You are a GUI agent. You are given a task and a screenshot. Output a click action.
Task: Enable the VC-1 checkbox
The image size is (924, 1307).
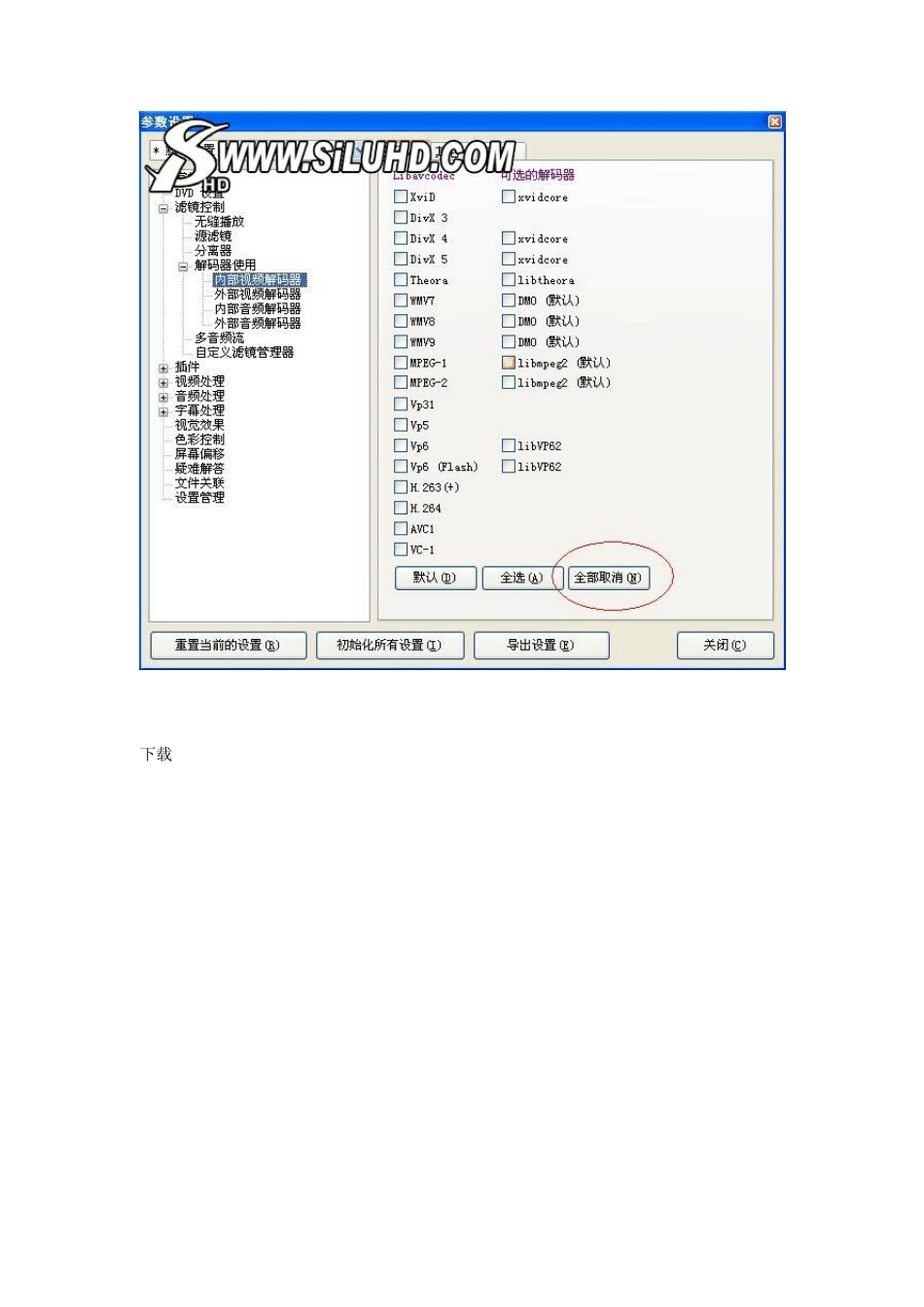click(x=401, y=549)
